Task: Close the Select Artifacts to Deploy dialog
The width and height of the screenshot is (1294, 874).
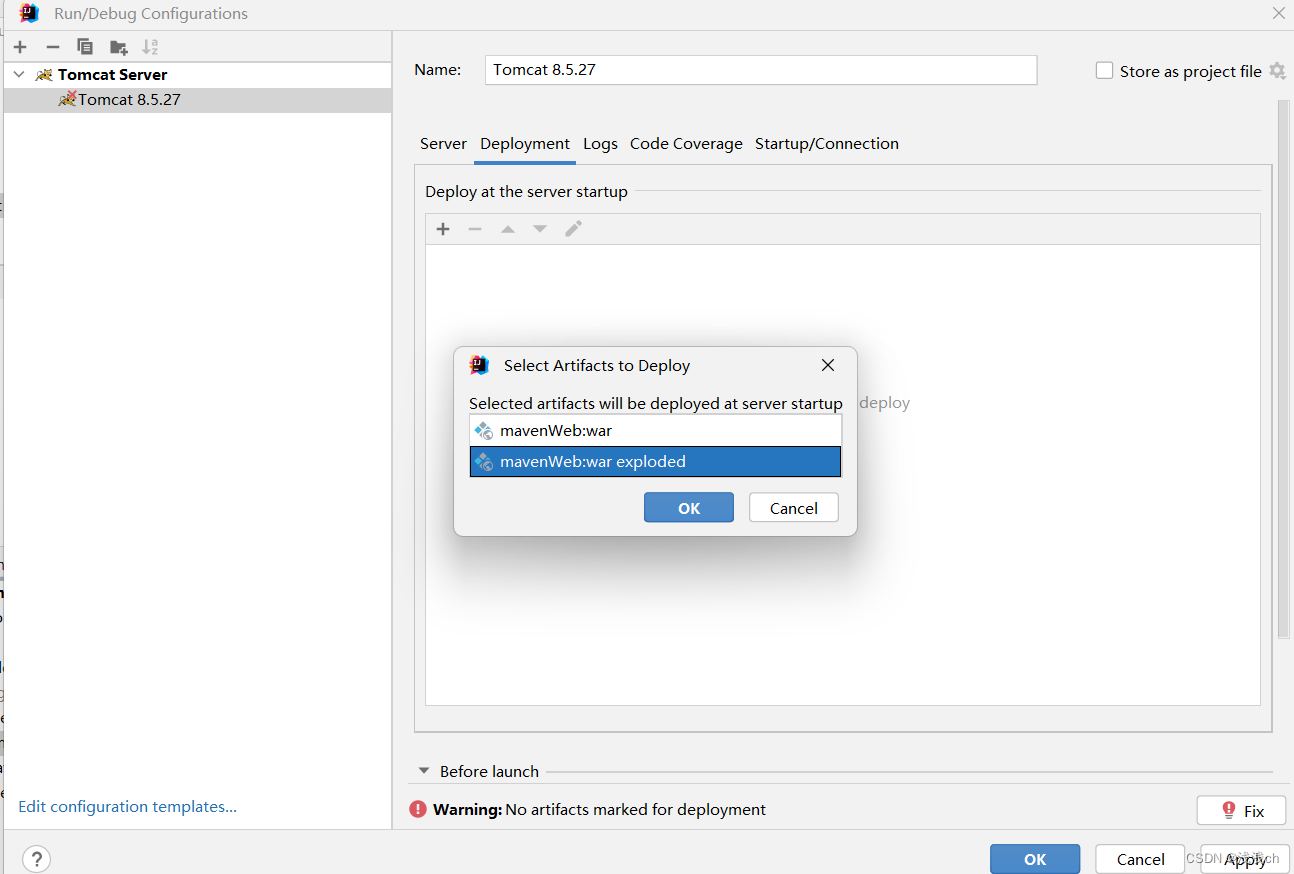Action: (828, 365)
